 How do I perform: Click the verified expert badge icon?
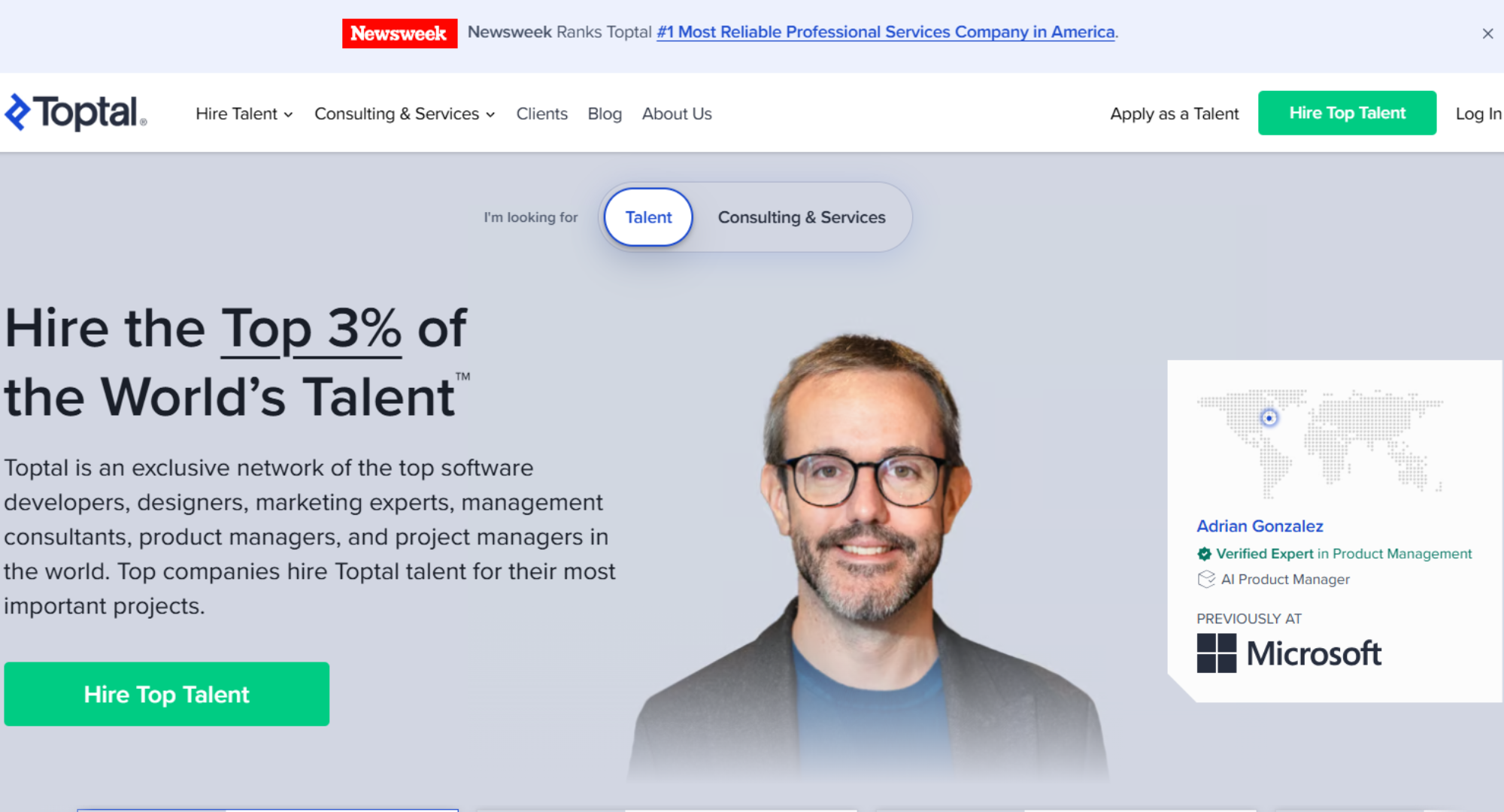tap(1204, 554)
